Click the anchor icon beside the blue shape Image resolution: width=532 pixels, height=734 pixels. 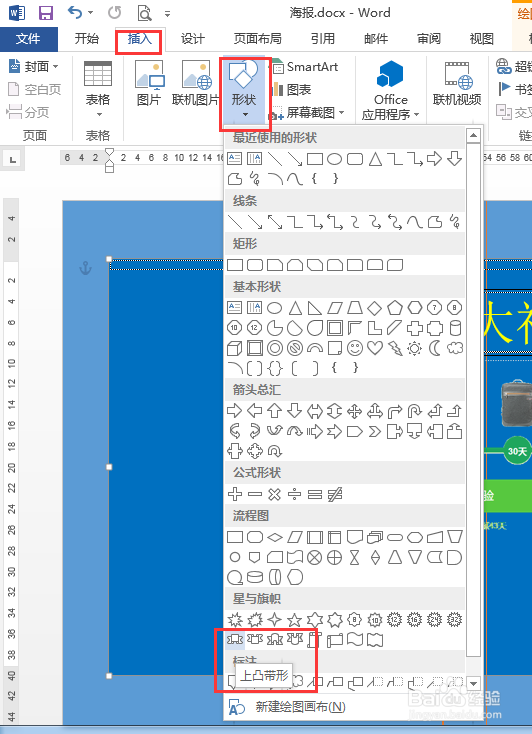pos(85,268)
